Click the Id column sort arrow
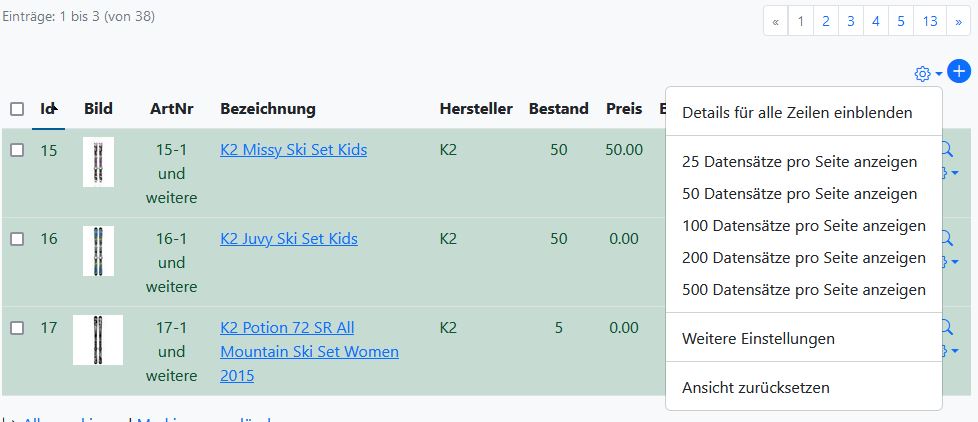Image resolution: width=978 pixels, height=422 pixels. (54, 109)
